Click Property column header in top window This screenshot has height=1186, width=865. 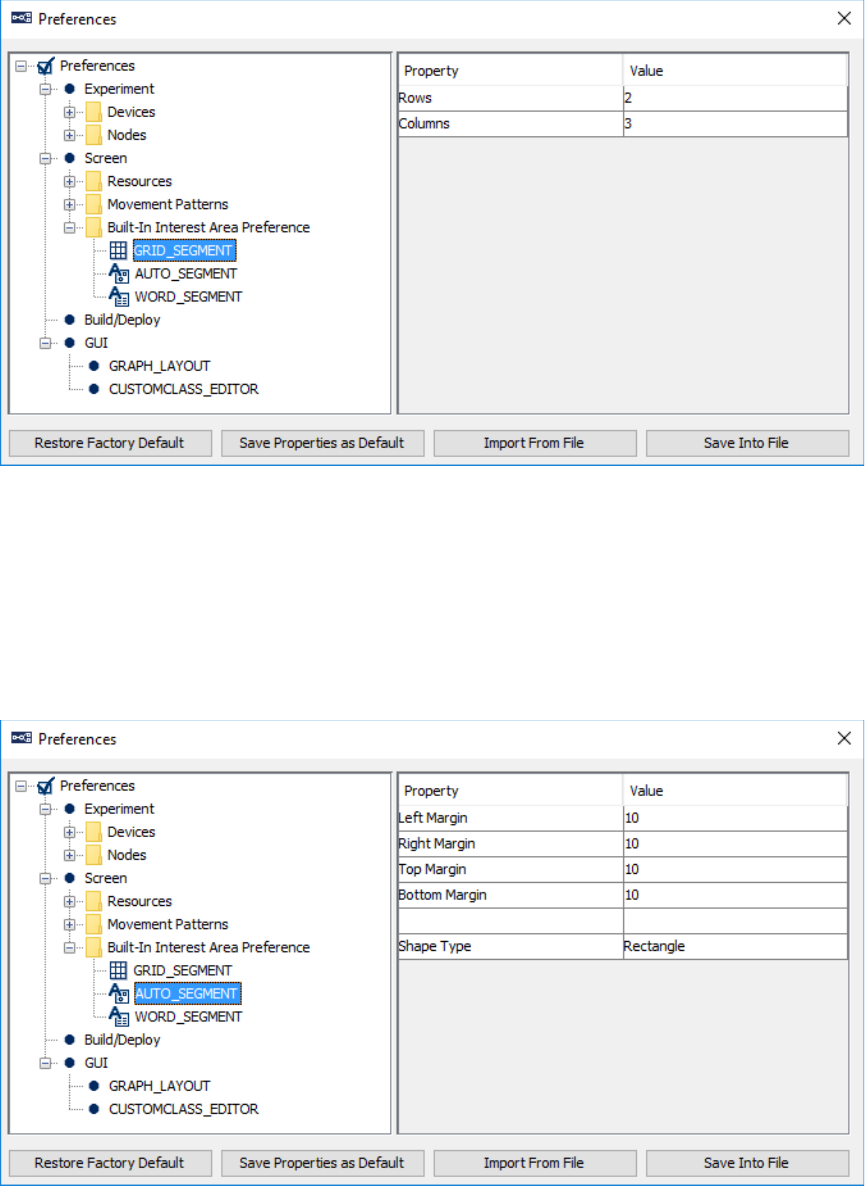coord(511,71)
